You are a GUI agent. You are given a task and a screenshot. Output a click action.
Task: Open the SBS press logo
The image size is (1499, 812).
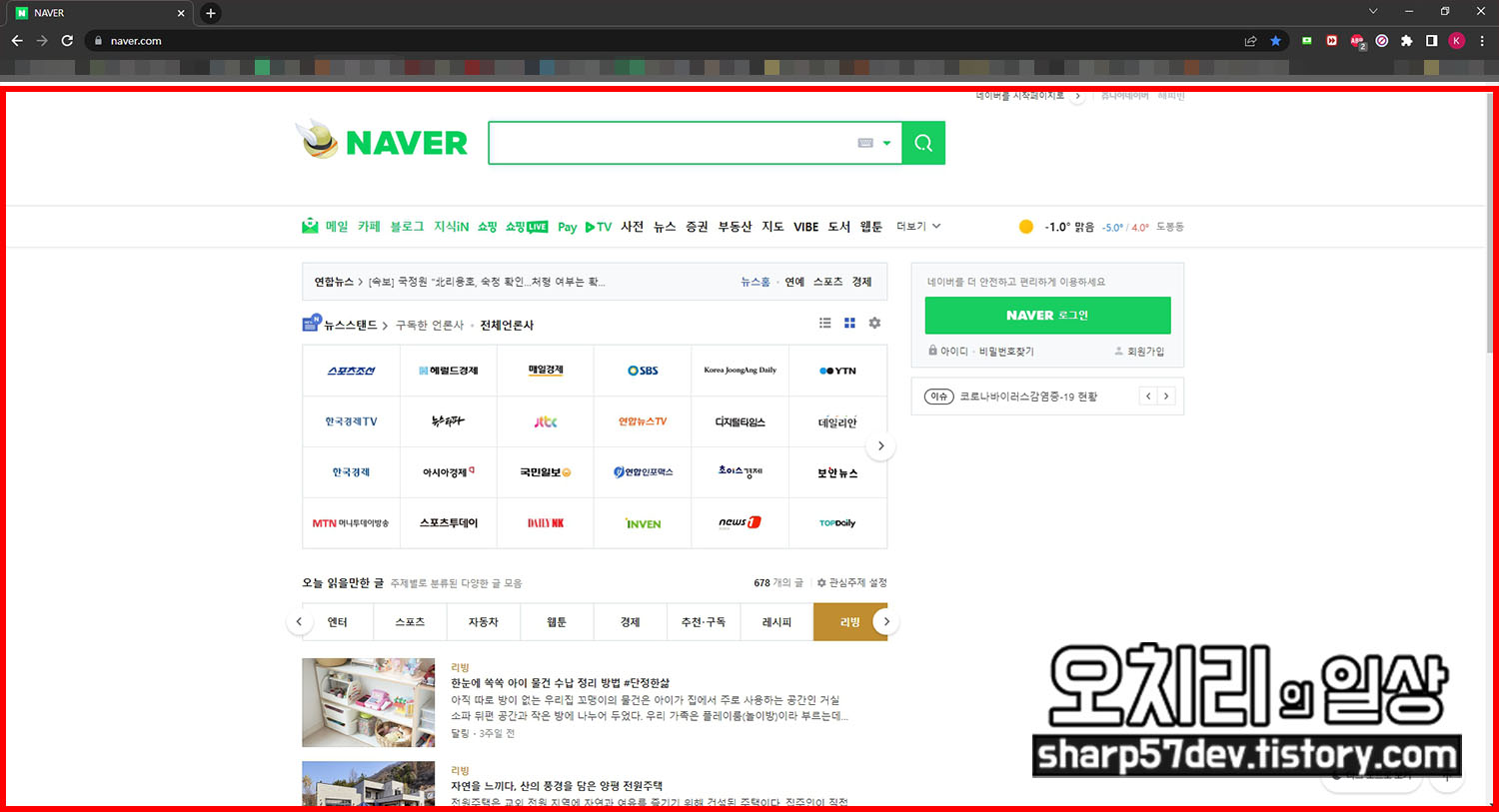point(643,371)
